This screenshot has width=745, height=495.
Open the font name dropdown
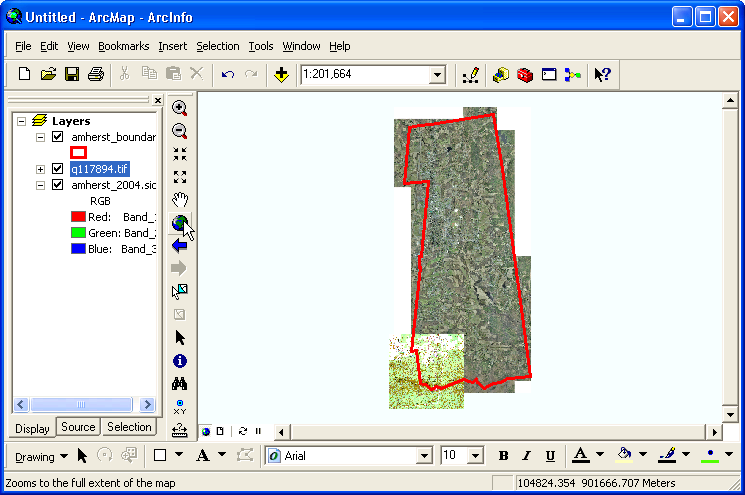(x=423, y=456)
